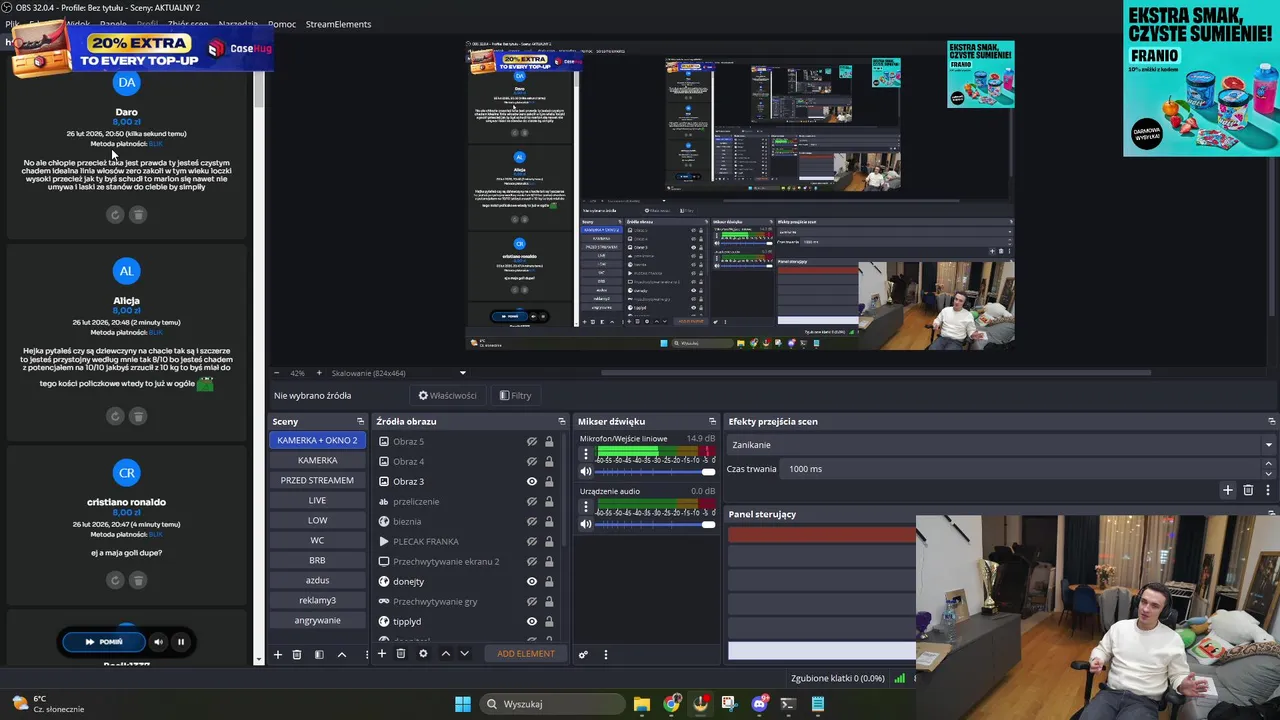Adjust Mikrofon/Wejście liniowe volume slider
1280x720 pixels.
click(656, 471)
